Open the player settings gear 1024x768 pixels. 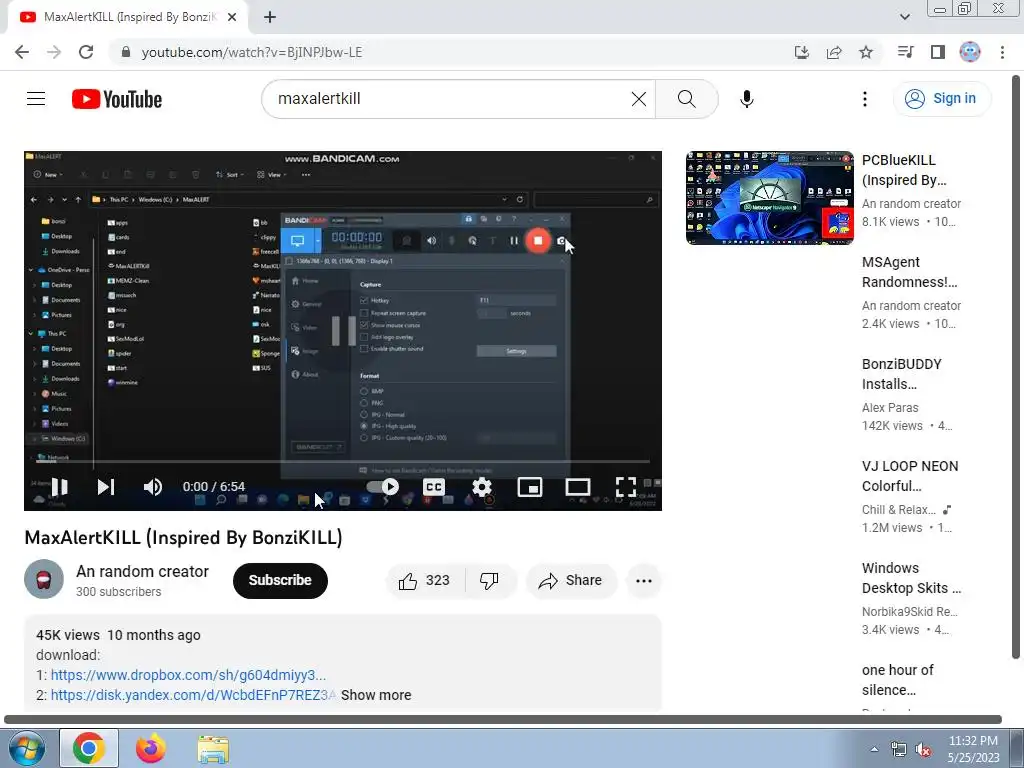pos(482,487)
